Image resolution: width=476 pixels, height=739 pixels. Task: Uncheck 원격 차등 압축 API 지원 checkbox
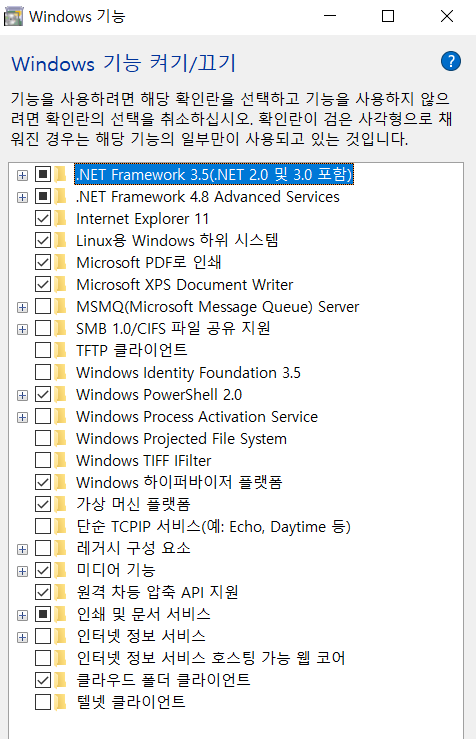coord(43,592)
